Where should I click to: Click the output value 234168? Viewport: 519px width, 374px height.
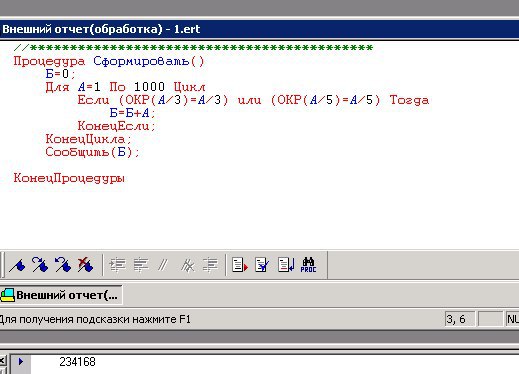pos(77,362)
